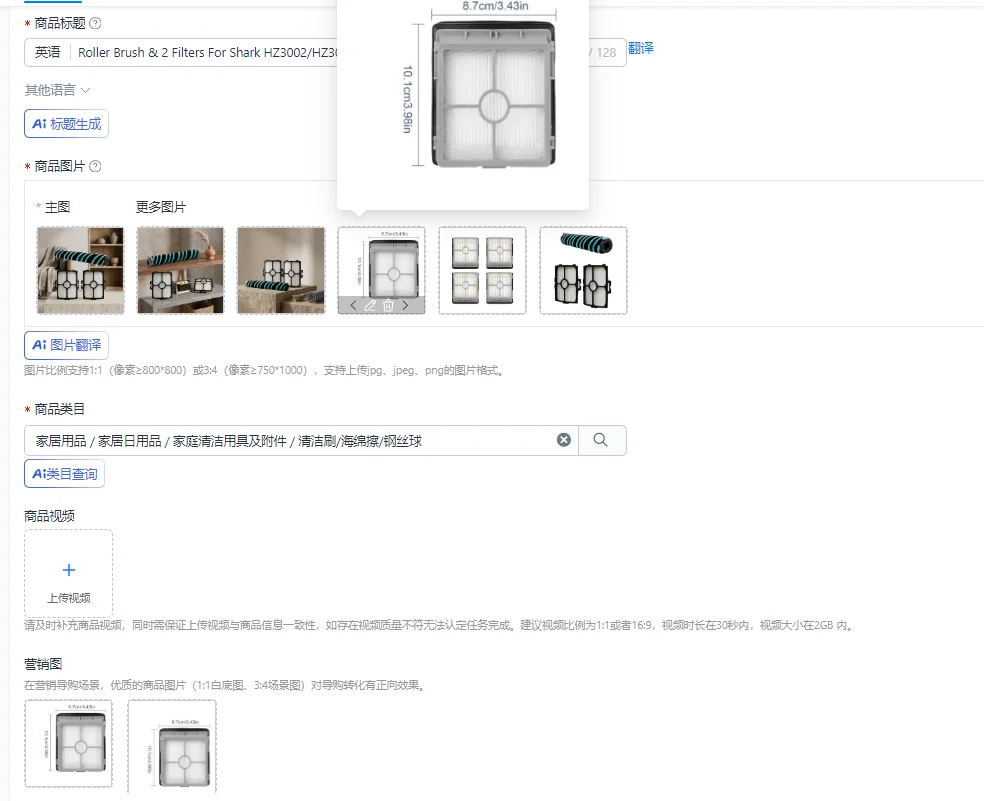Select the second image with roller on shelf

(x=180, y=270)
